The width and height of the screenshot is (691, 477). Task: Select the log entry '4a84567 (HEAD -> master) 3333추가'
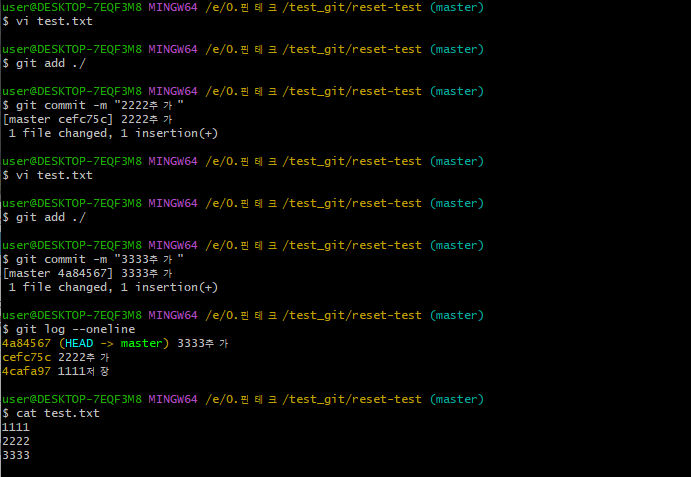coord(115,343)
